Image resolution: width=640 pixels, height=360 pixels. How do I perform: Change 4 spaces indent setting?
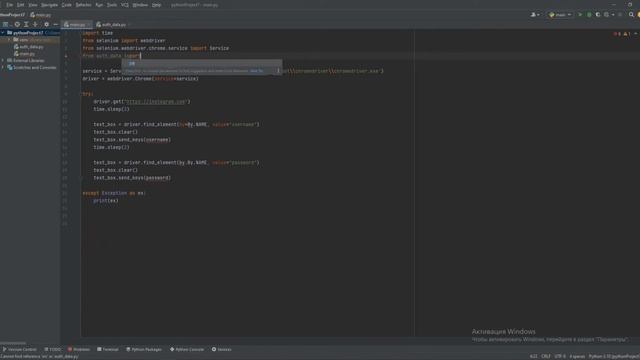[x=577, y=356]
